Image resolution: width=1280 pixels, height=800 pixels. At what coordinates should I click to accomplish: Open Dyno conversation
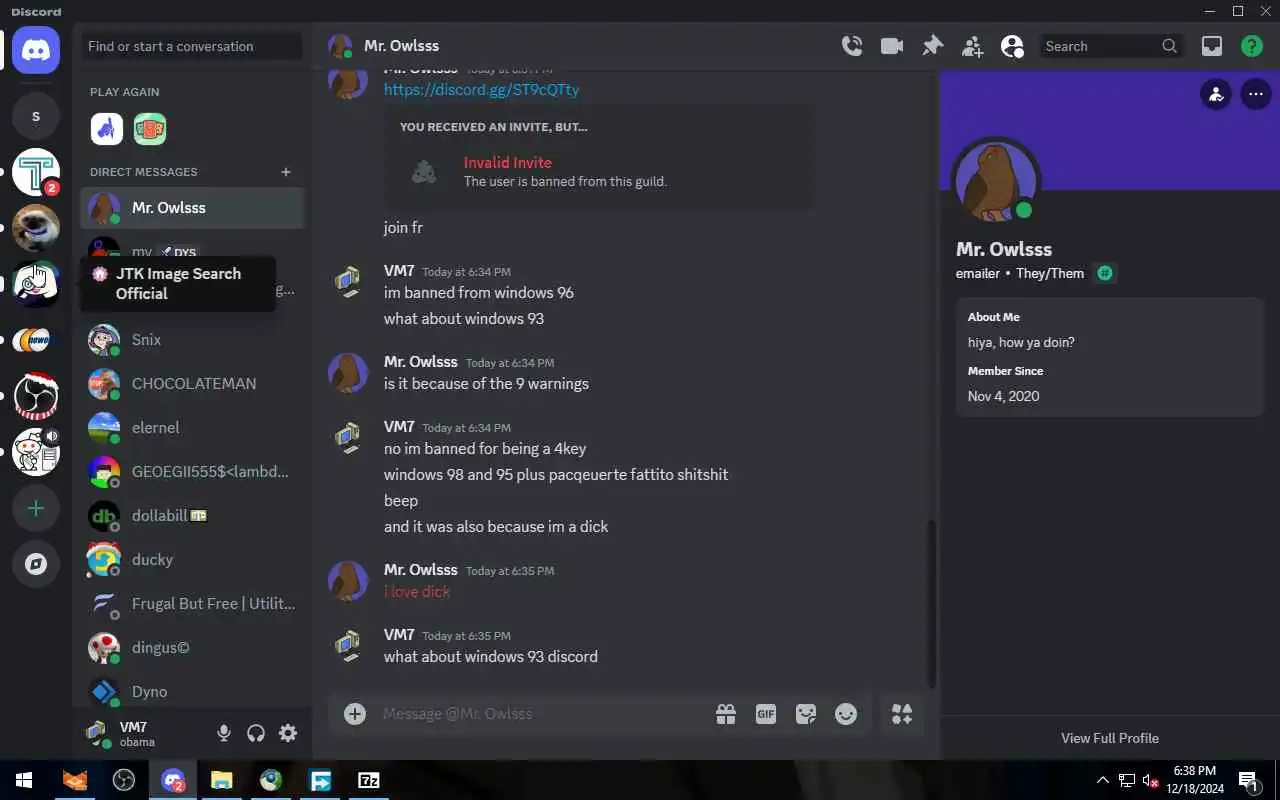pyautogui.click(x=192, y=690)
